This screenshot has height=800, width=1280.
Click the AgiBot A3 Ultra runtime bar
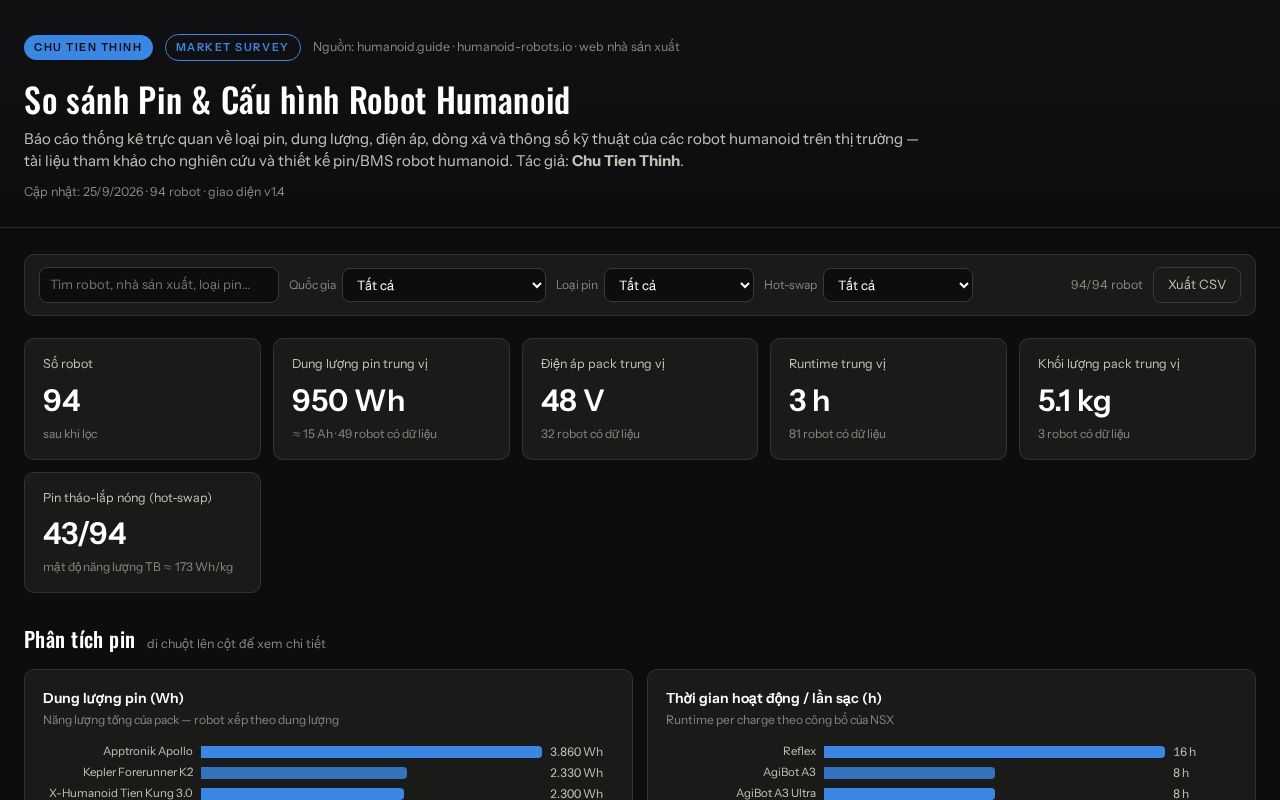point(909,794)
